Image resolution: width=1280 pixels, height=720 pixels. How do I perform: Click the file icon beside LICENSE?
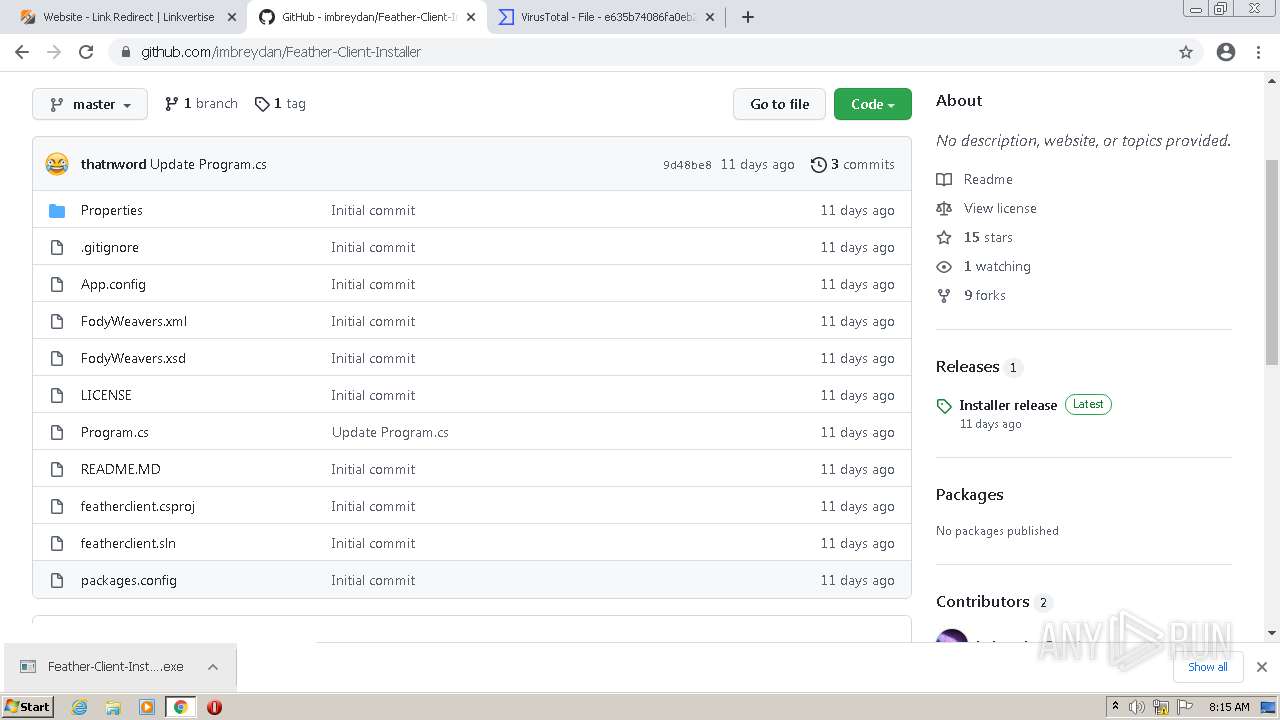click(x=57, y=395)
